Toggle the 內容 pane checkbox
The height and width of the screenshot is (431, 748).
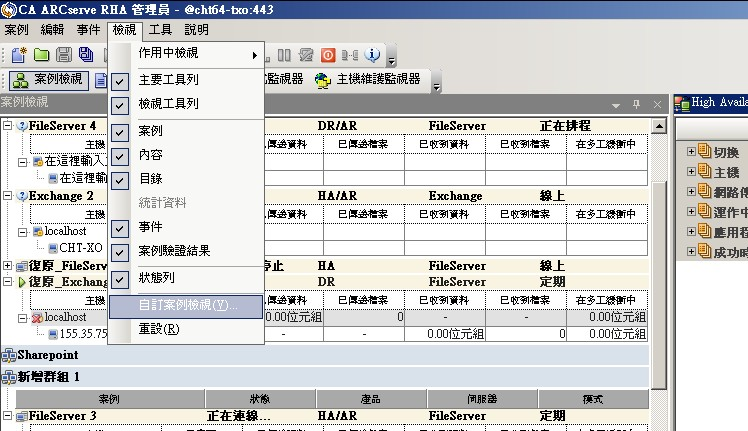click(x=120, y=157)
